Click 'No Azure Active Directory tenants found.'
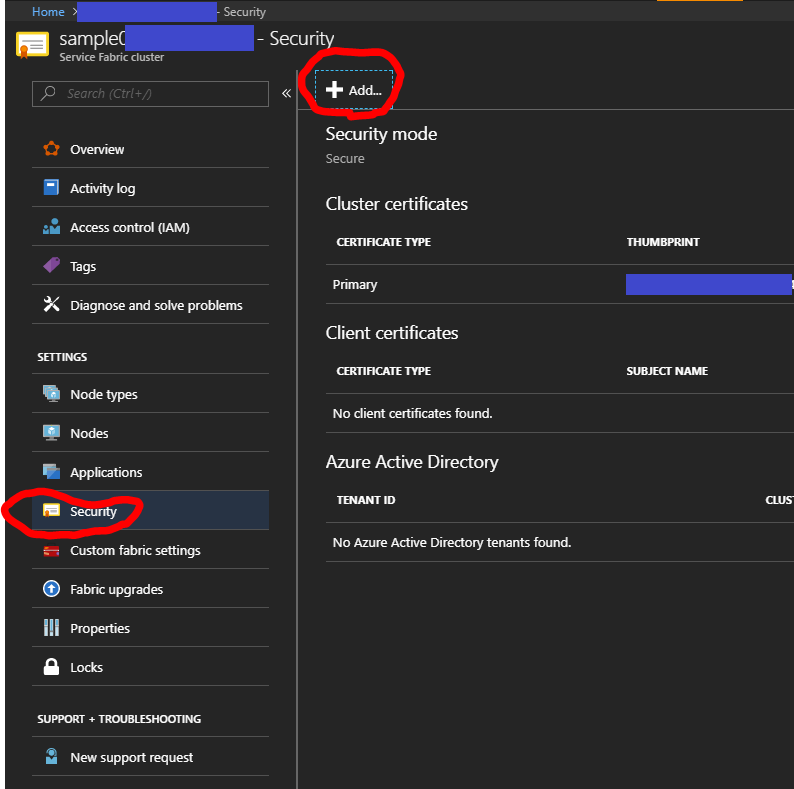The width and height of the screenshot is (794, 789). click(x=452, y=542)
